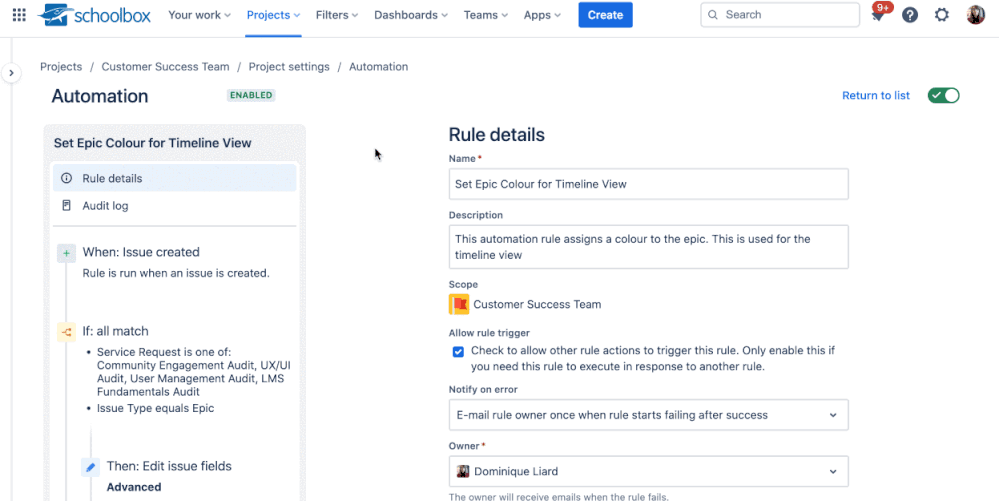Click the Issue created trigger plus icon
999x501 pixels.
coord(66,253)
